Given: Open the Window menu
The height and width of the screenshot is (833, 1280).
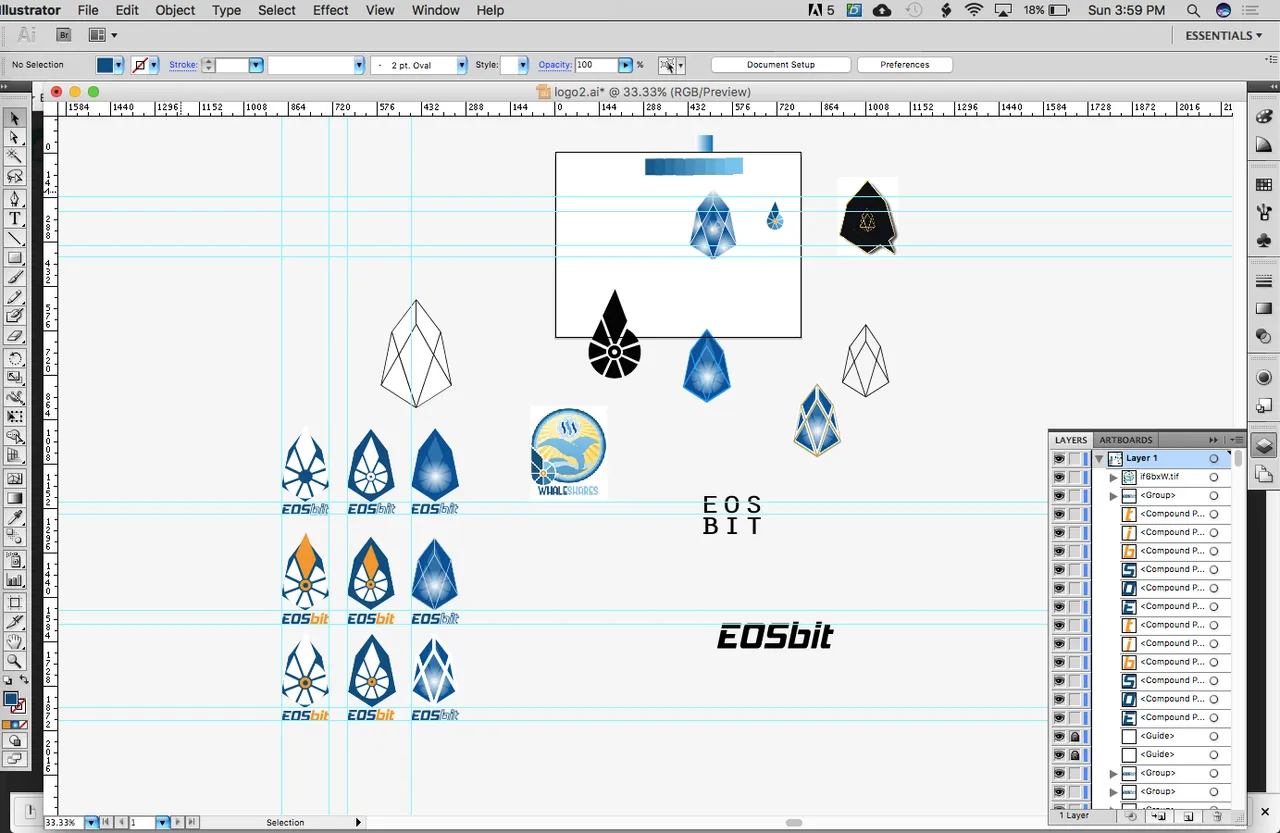Looking at the screenshot, I should point(436,10).
